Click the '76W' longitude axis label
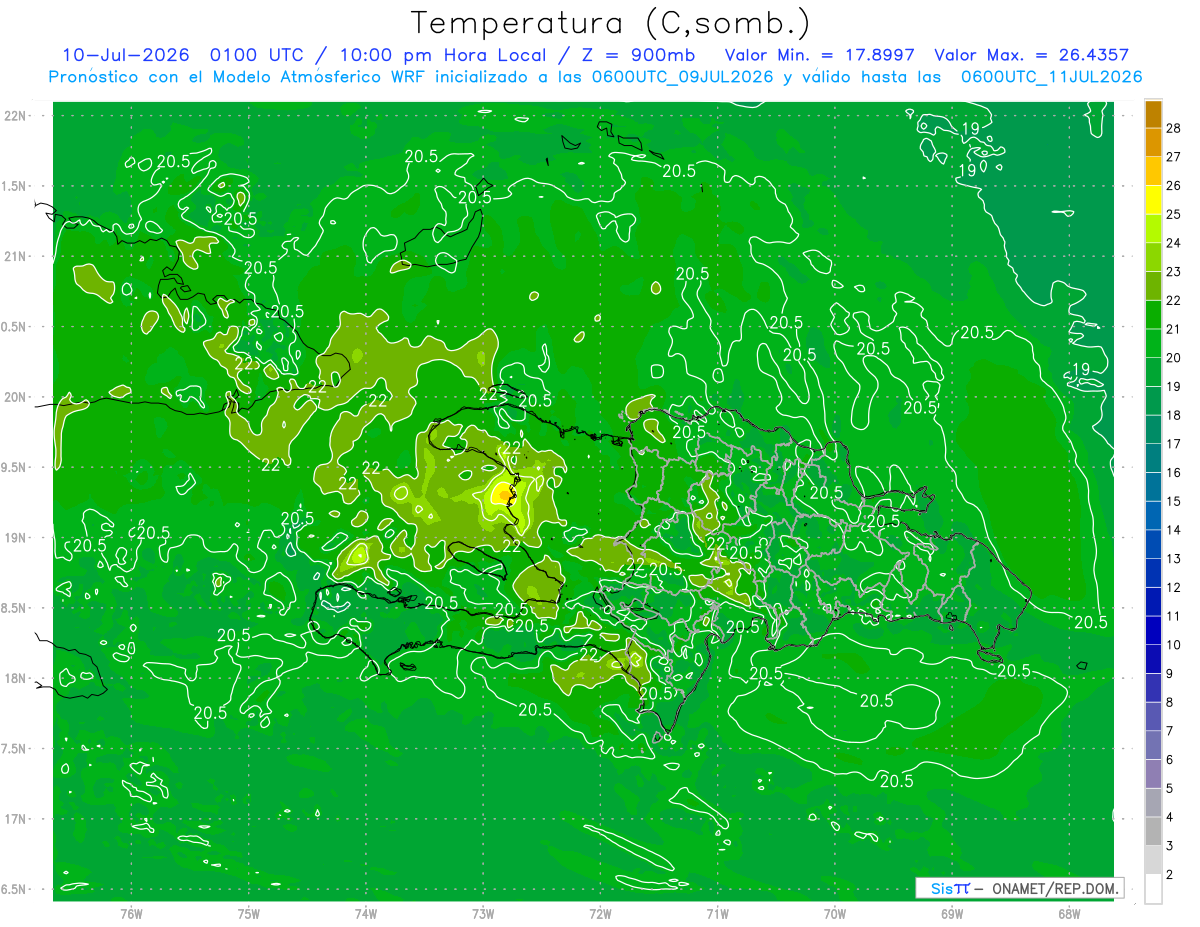Screen dimensions: 1200x927 pos(131,913)
